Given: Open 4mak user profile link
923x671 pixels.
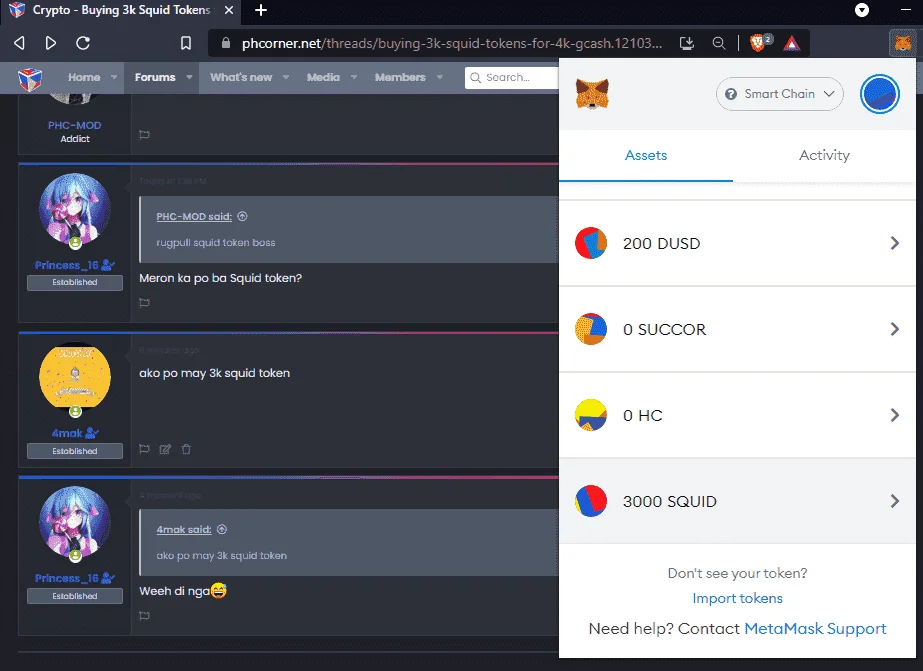Looking at the screenshot, I should 67,433.
